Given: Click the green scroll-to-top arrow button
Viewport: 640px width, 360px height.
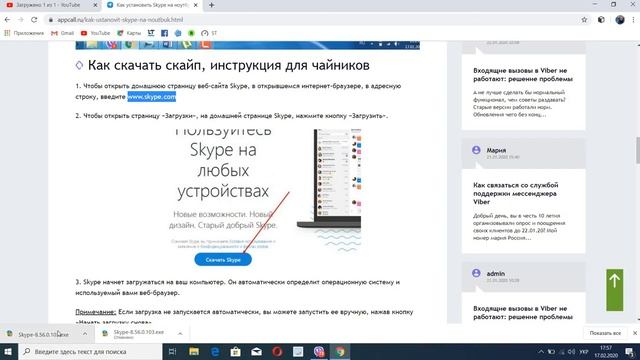Looking at the screenshot, I should point(615,290).
